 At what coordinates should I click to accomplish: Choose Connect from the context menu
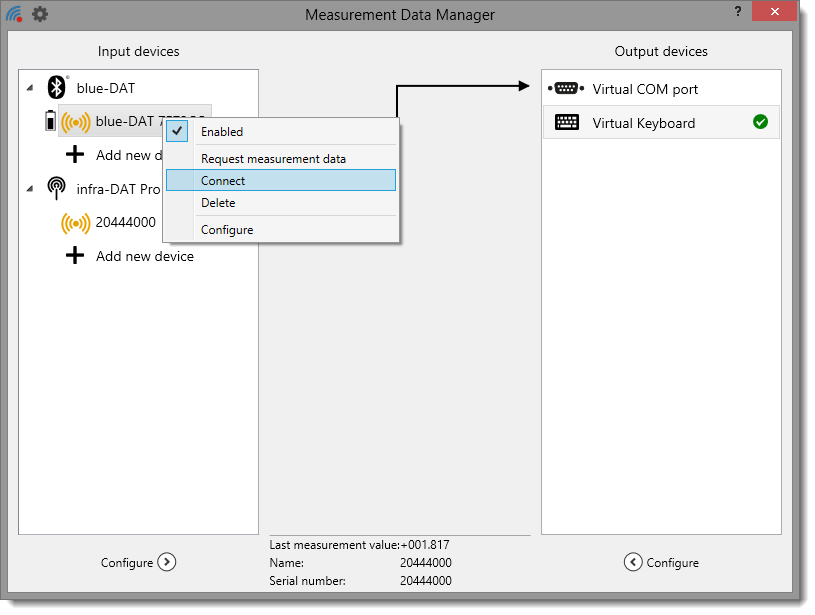point(223,181)
